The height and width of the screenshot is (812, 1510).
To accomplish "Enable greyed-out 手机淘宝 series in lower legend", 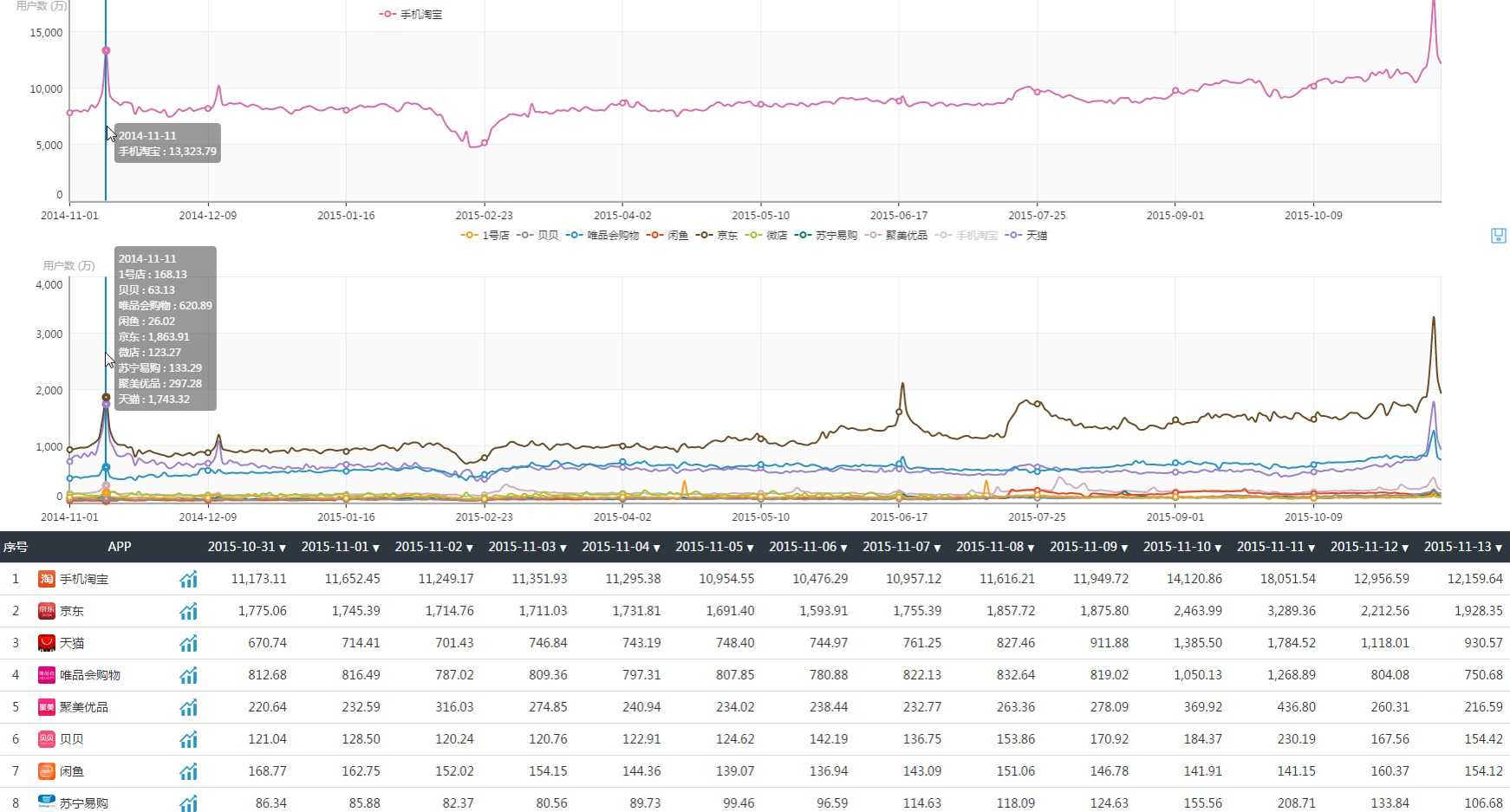I will click(967, 236).
